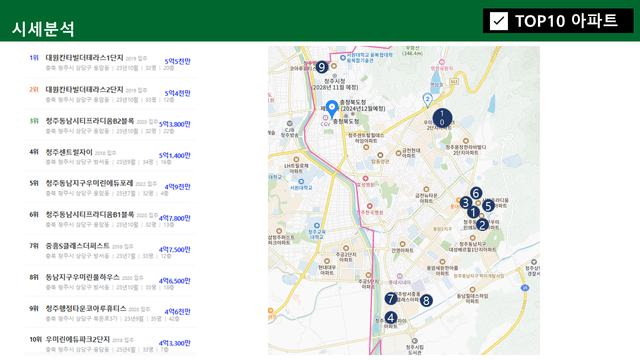Click map marker number 10
640x360 pixels.
[442, 118]
